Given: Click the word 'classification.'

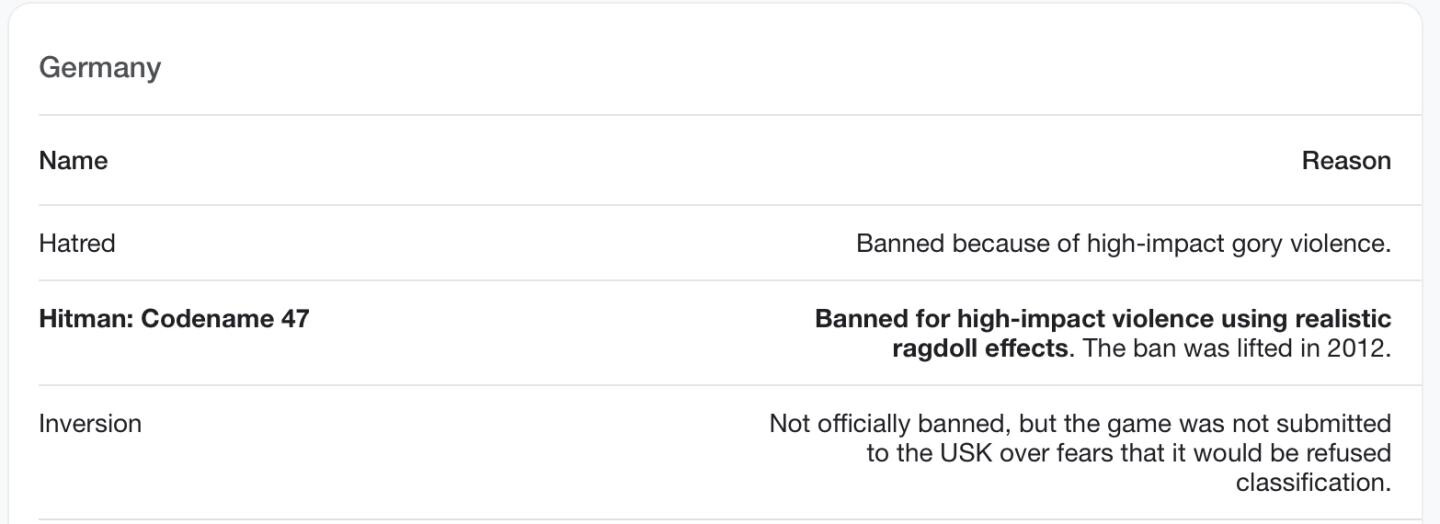Looking at the screenshot, I should point(1313,483).
